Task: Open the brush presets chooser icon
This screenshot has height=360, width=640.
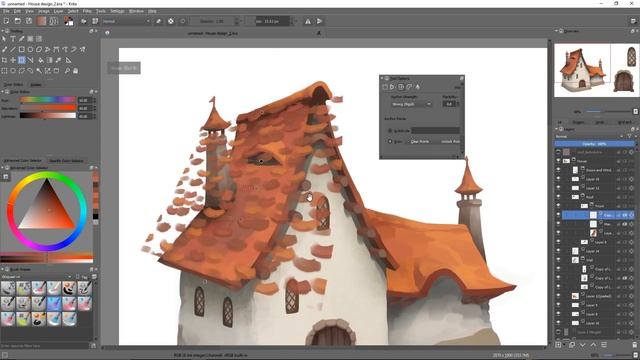Action: pyautogui.click(x=95, y=21)
